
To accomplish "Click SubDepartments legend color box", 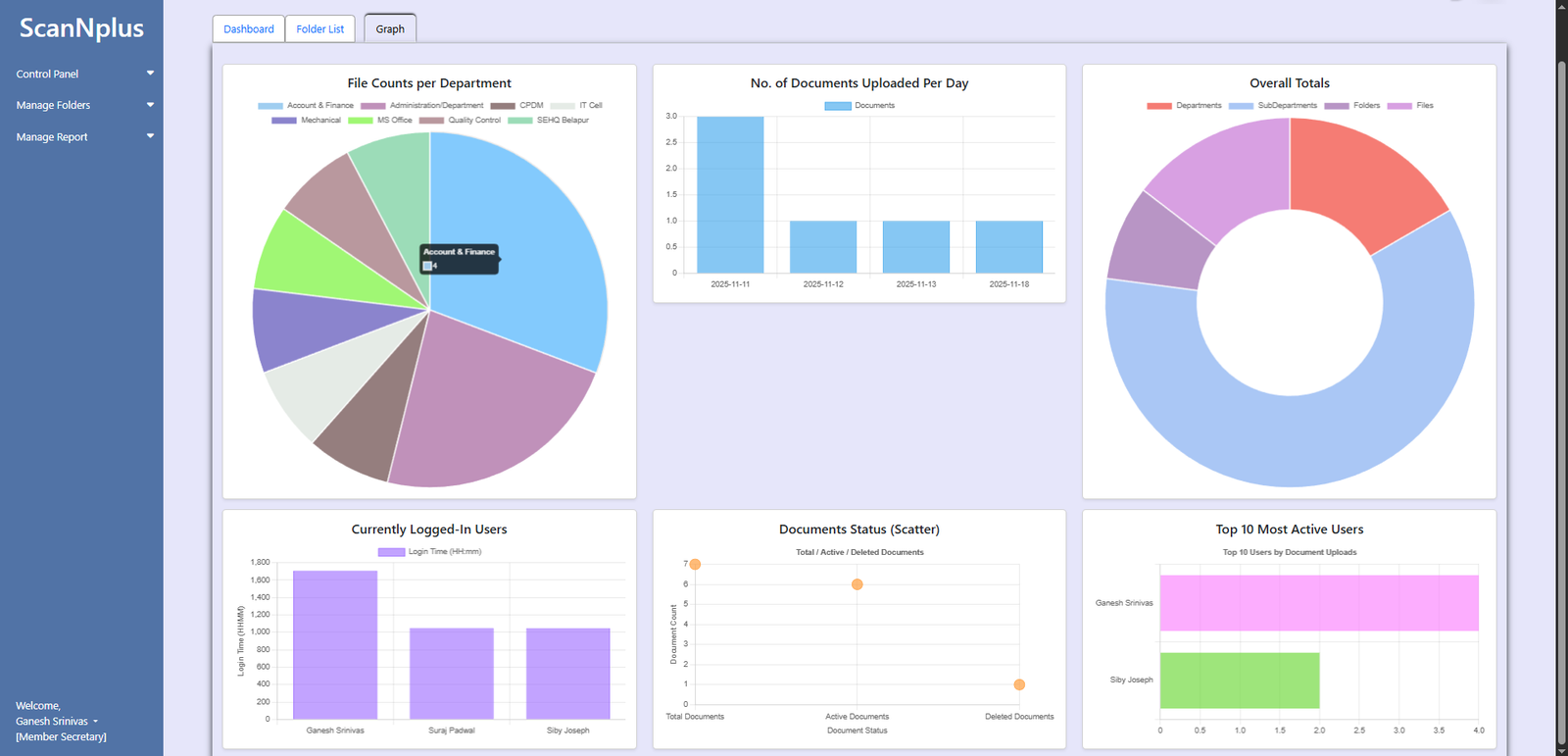I will [x=1241, y=105].
